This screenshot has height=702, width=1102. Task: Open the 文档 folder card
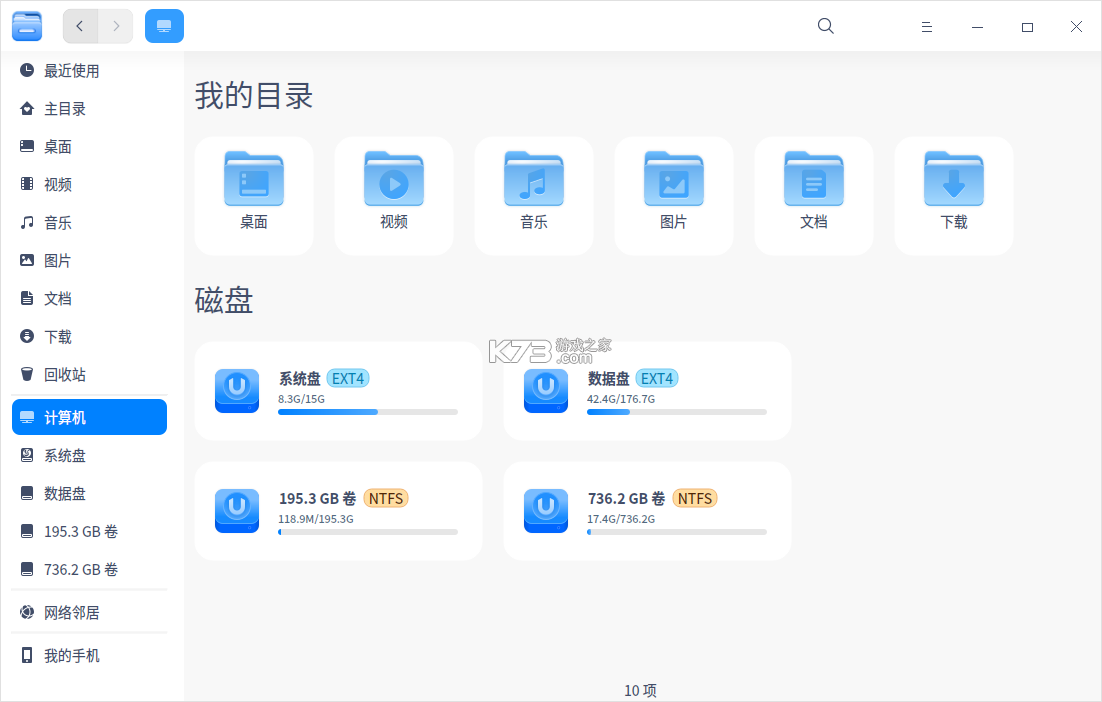[814, 196]
